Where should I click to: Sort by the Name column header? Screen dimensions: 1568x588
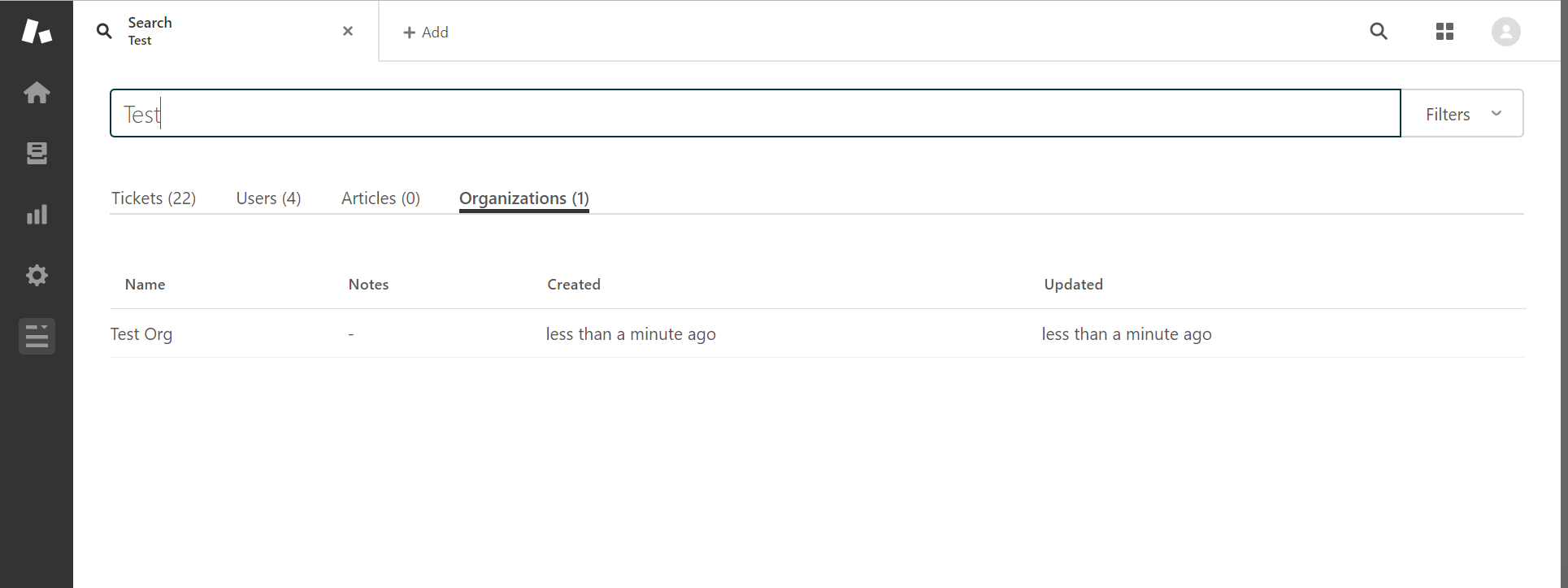(x=146, y=285)
